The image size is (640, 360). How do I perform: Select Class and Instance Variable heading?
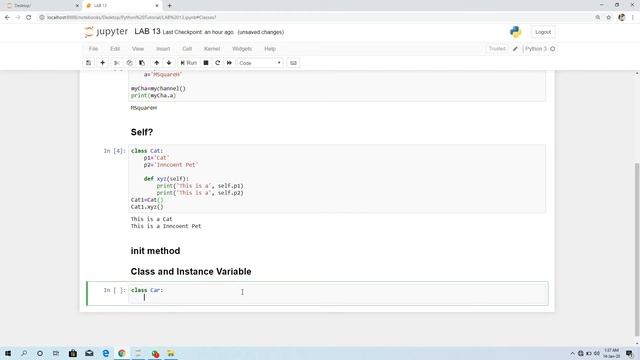coord(191,271)
